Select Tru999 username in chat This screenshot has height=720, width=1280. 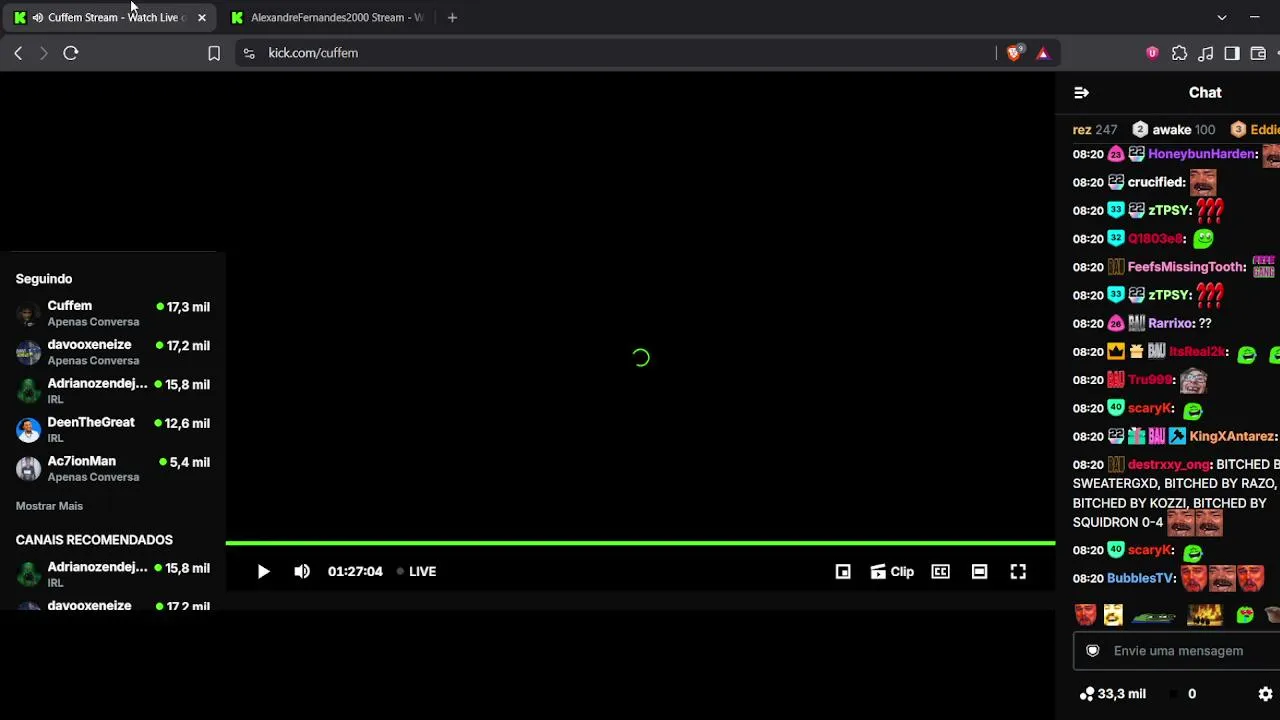1150,380
